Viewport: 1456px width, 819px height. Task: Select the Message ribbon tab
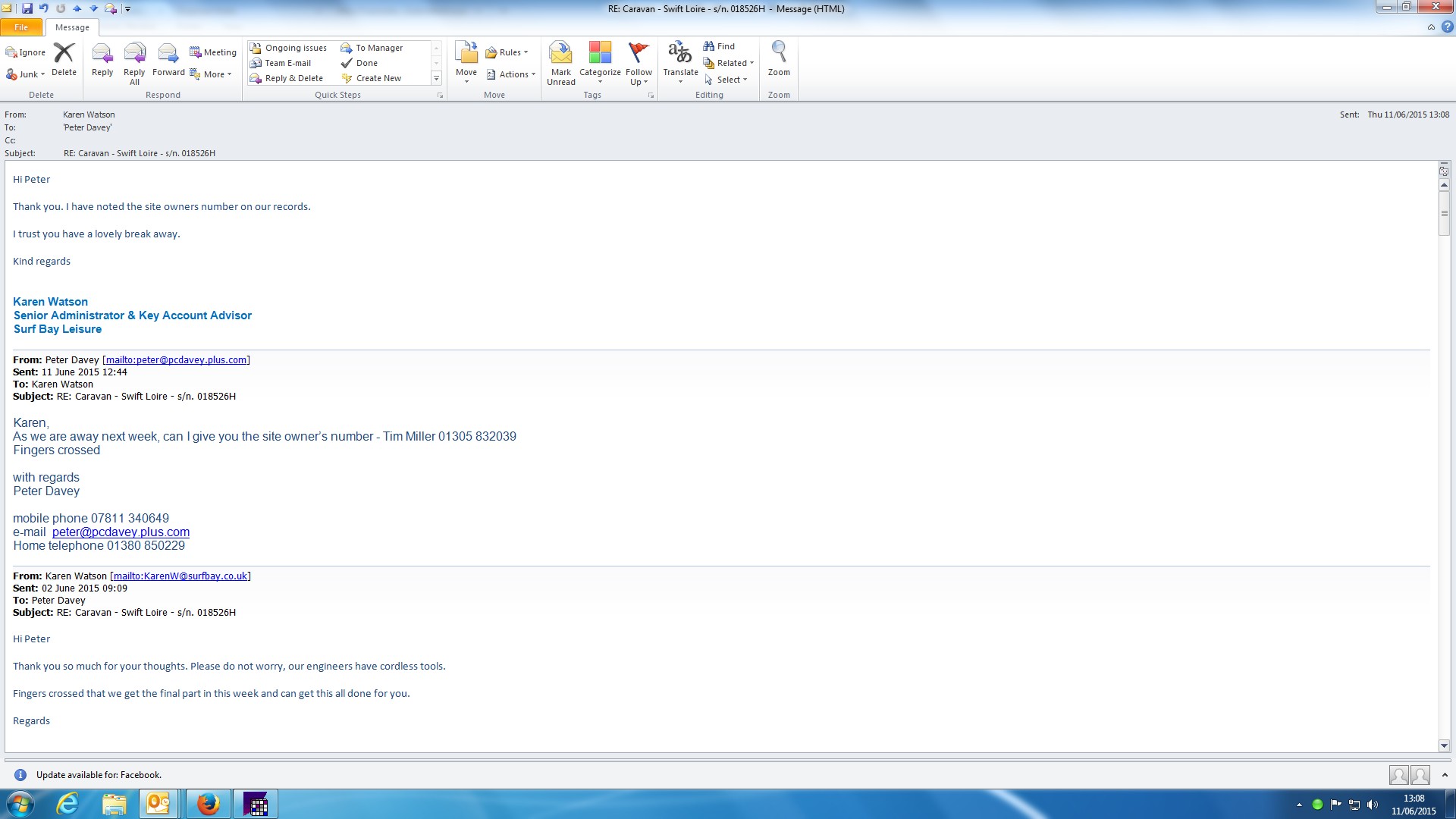[72, 27]
